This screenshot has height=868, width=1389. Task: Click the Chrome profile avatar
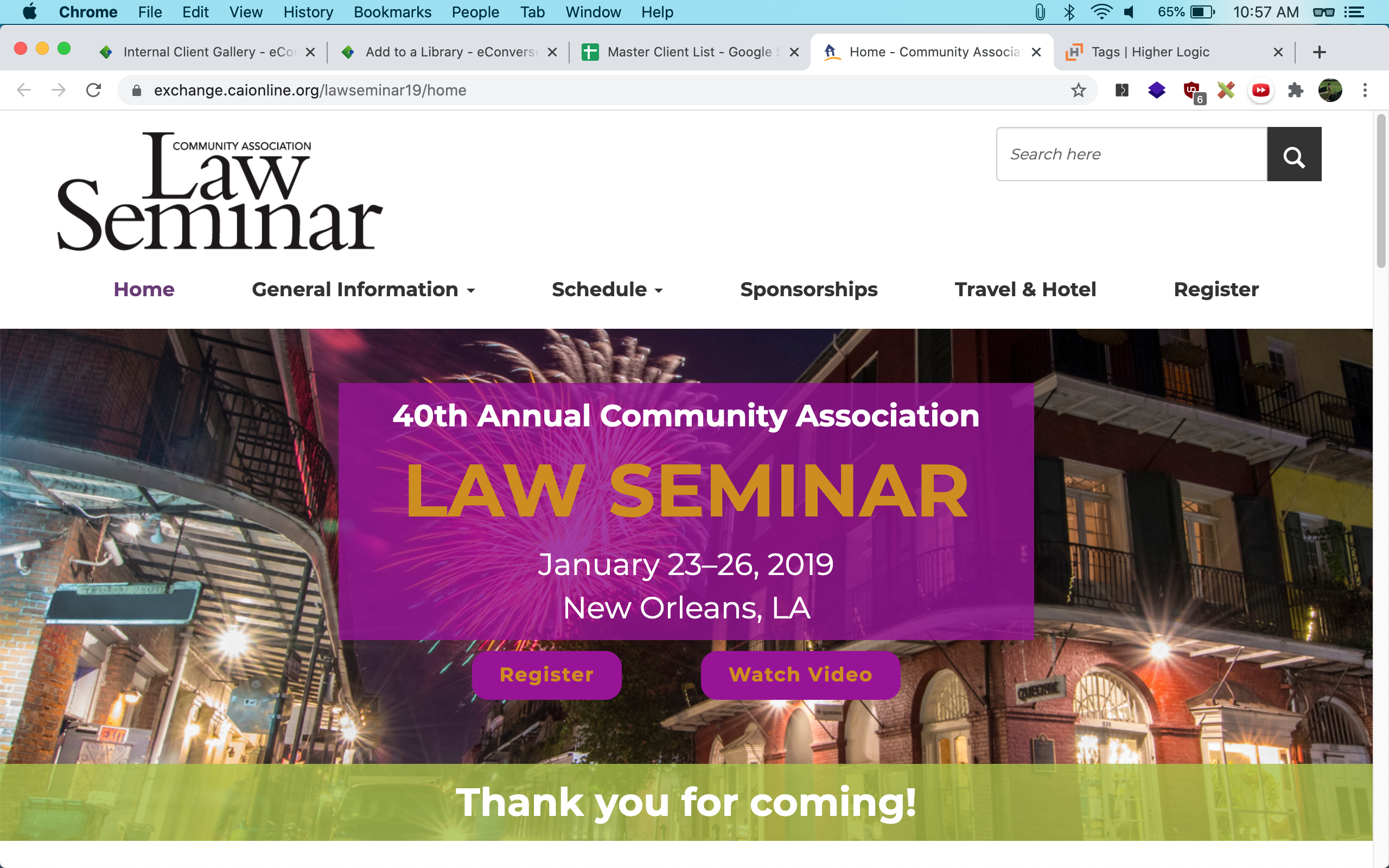[1330, 90]
